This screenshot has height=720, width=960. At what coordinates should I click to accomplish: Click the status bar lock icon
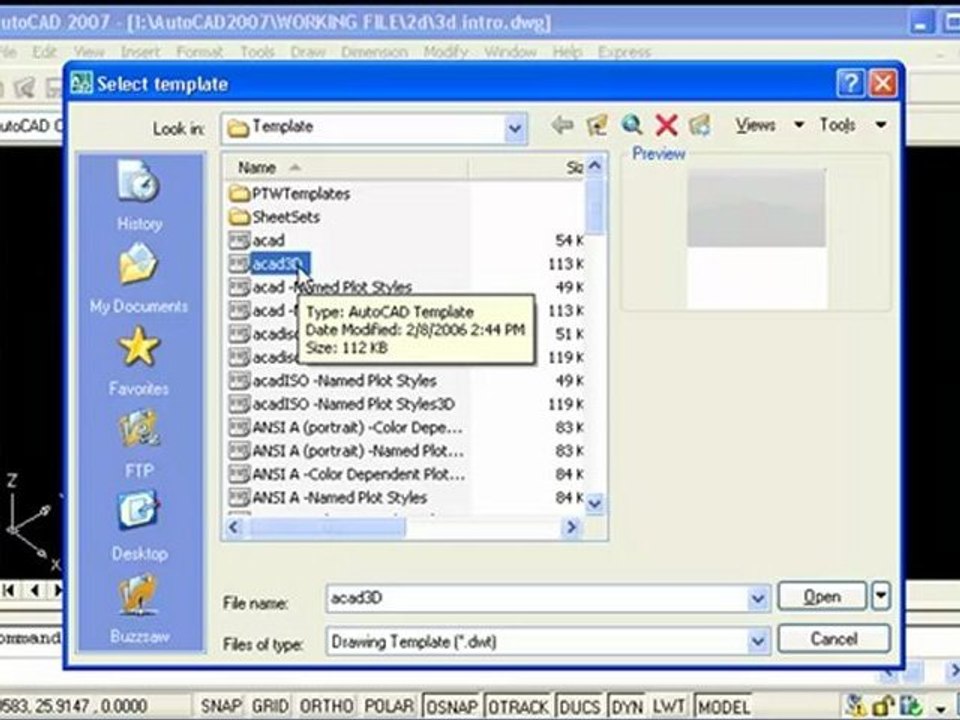tap(883, 706)
